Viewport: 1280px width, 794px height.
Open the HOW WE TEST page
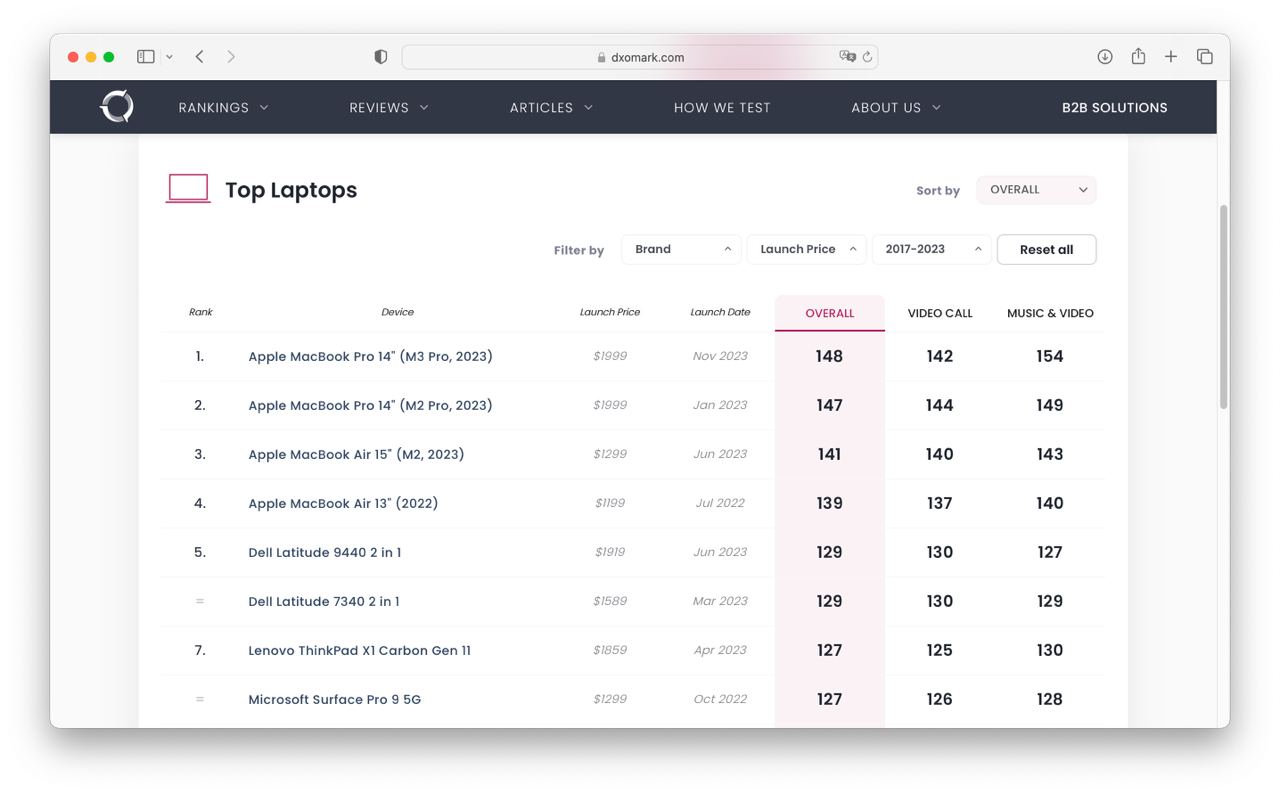point(722,108)
